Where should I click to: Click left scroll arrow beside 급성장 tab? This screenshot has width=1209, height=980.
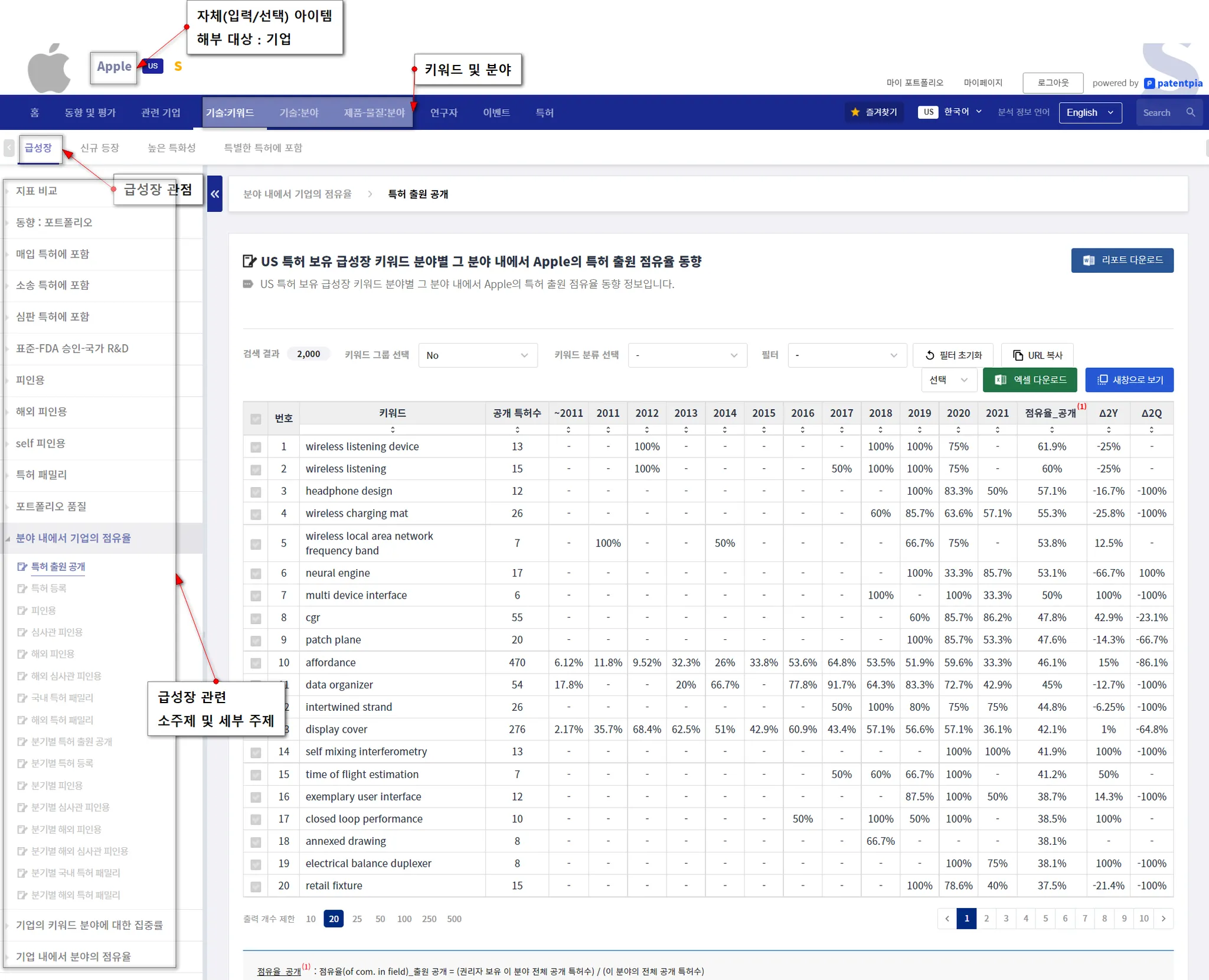click(x=9, y=148)
